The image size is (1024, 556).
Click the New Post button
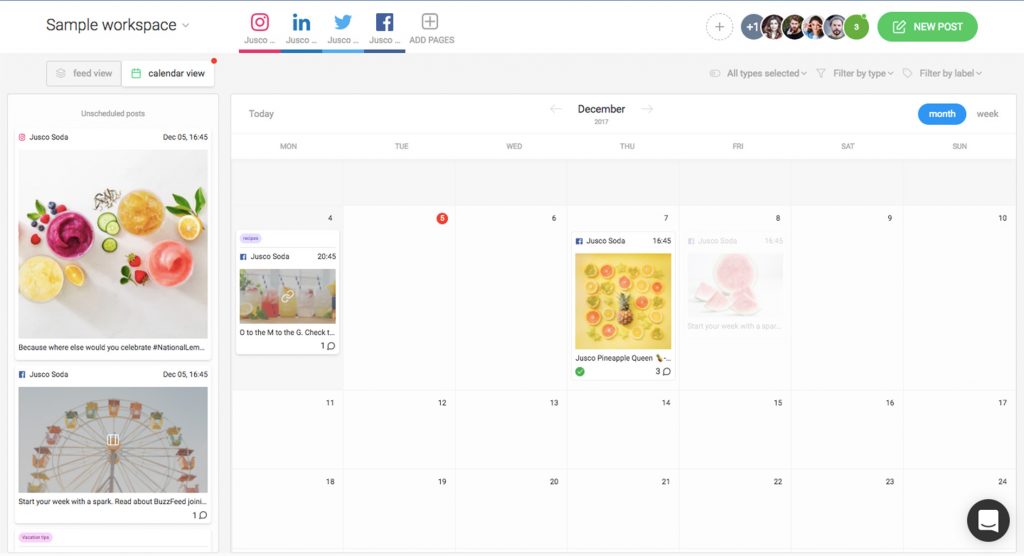[927, 27]
